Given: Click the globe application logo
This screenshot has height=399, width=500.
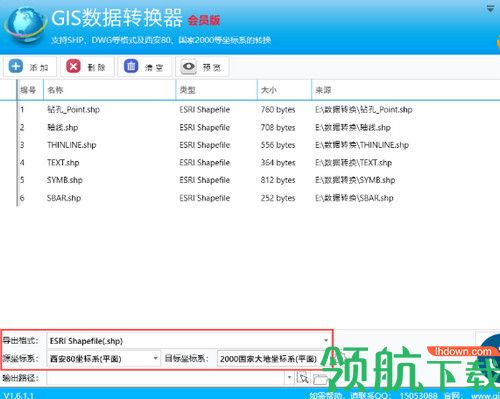Looking at the screenshot, I should pyautogui.click(x=25, y=25).
